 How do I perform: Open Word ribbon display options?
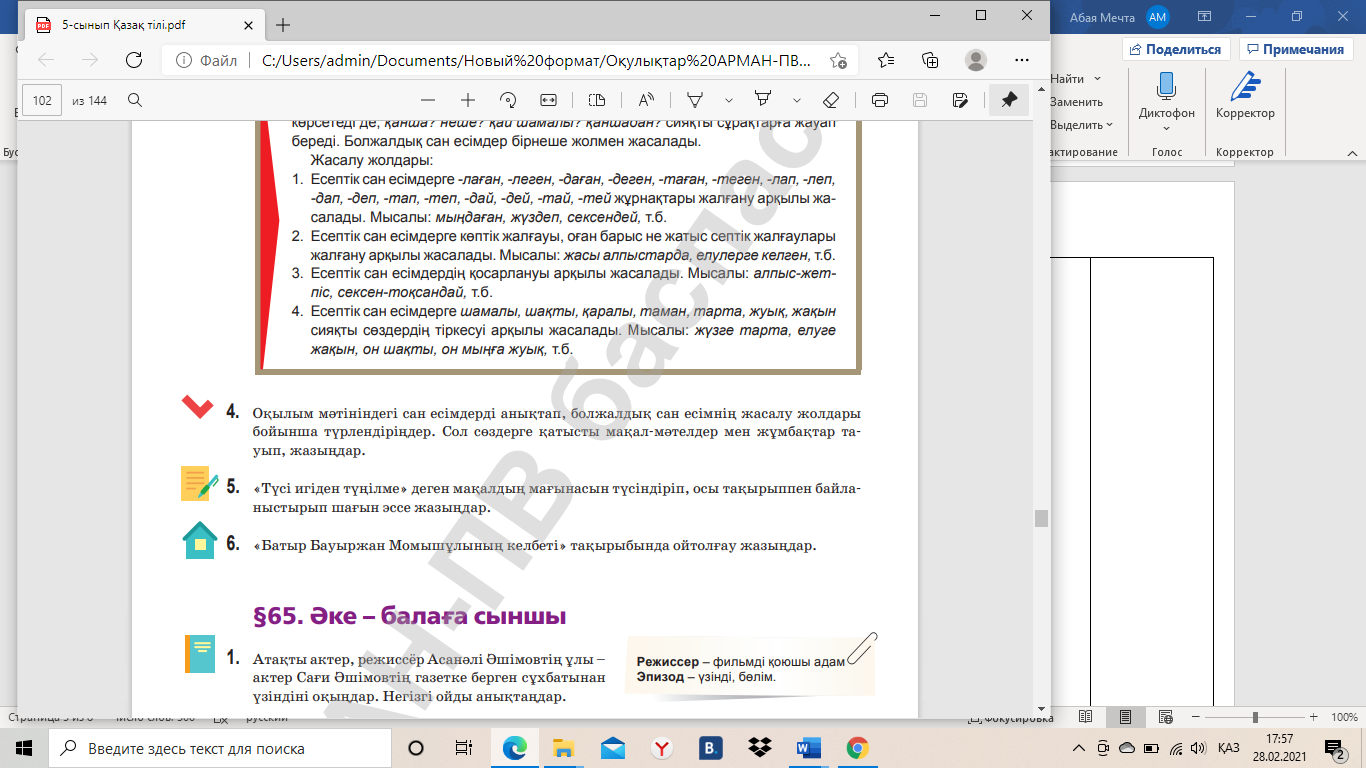point(1204,16)
